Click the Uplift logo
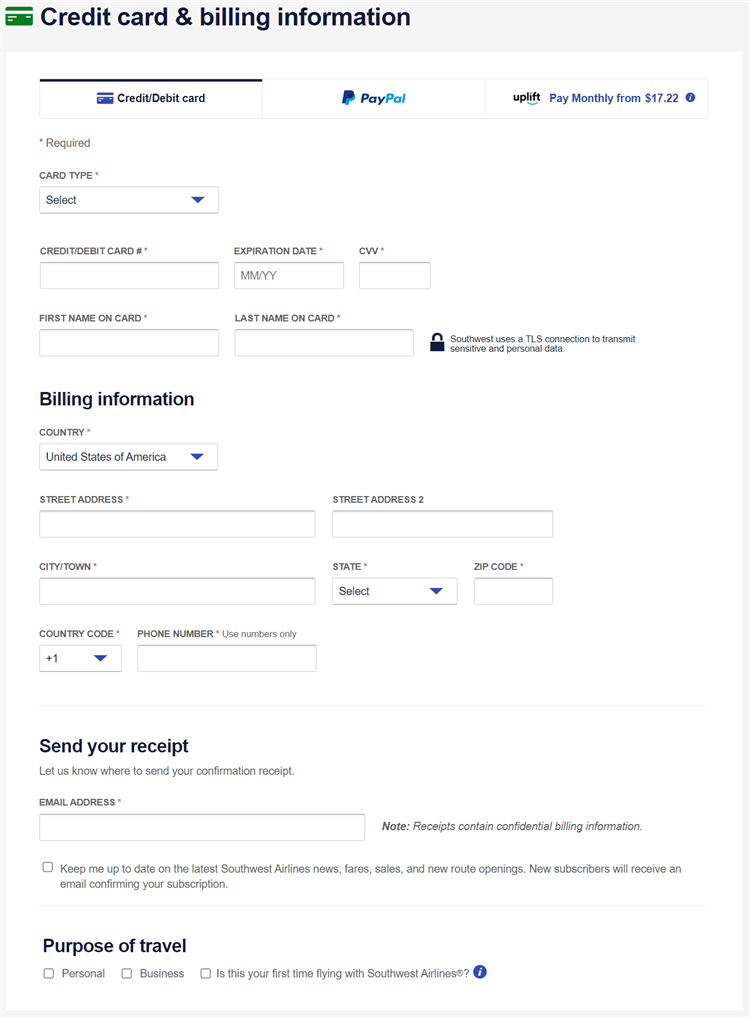Viewport: 750px width, 1018px height. [527, 98]
